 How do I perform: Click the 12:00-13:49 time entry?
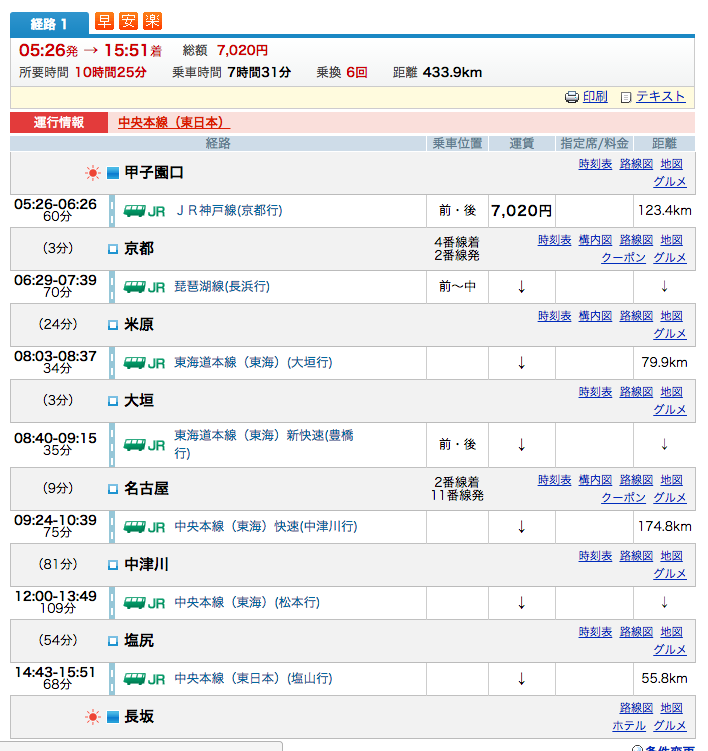[x=55, y=596]
